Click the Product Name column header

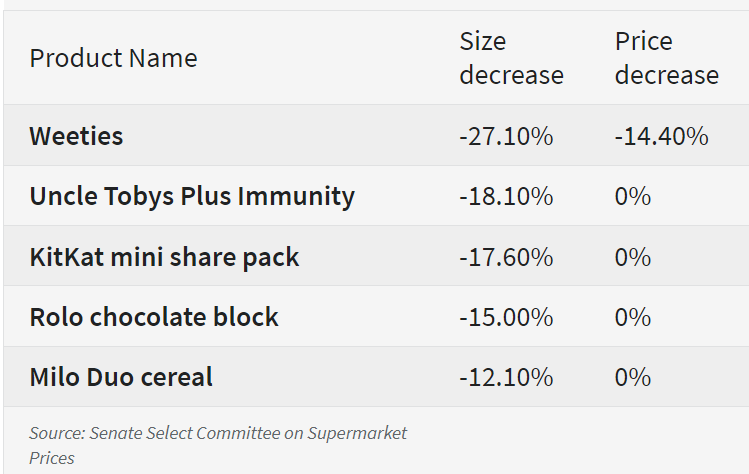[x=113, y=58]
